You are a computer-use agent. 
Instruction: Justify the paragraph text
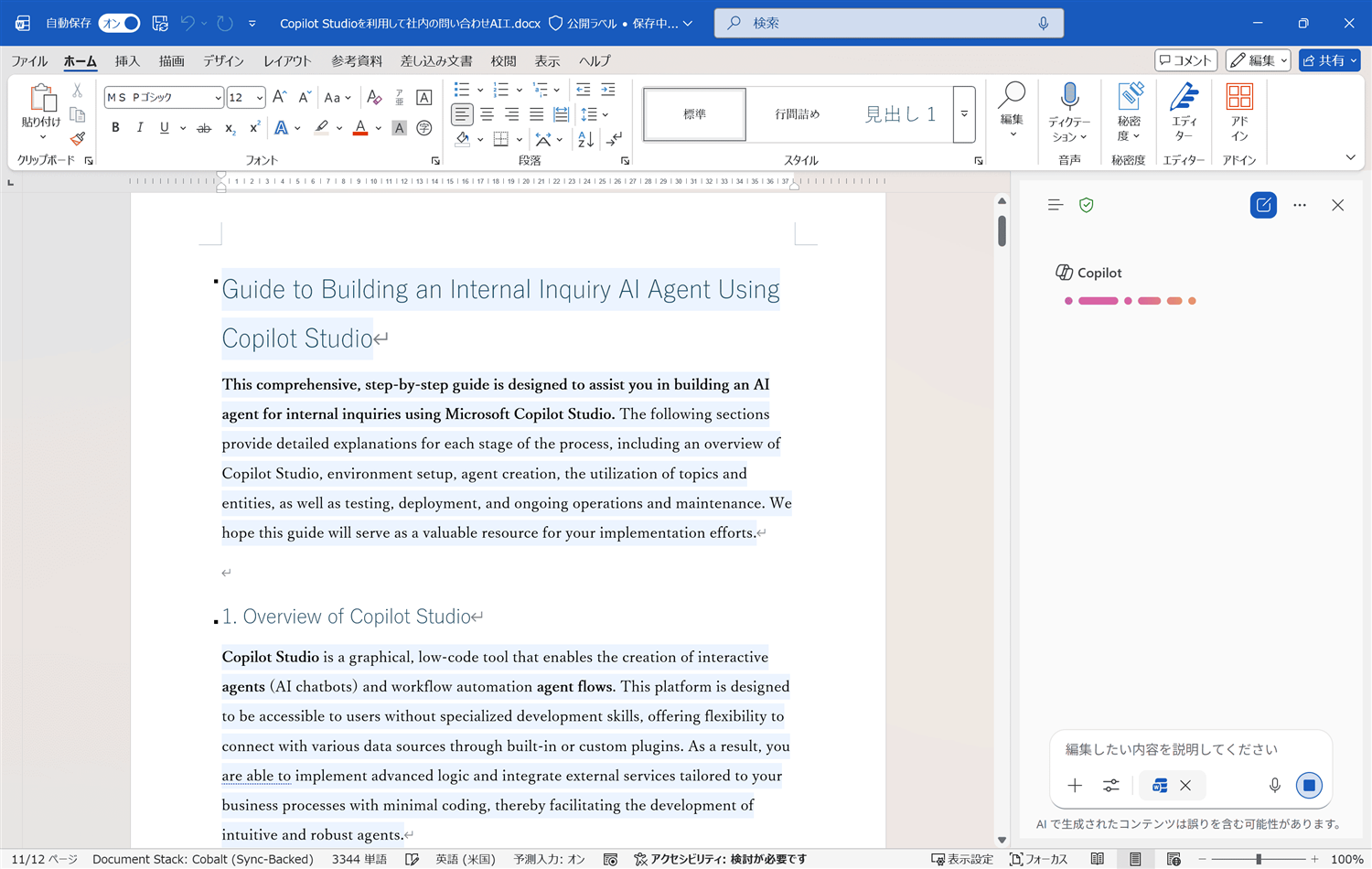pos(536,114)
